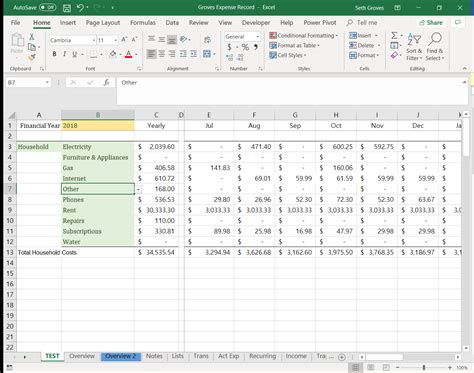
Task: Open the Sort & Filter menu
Action: click(414, 46)
